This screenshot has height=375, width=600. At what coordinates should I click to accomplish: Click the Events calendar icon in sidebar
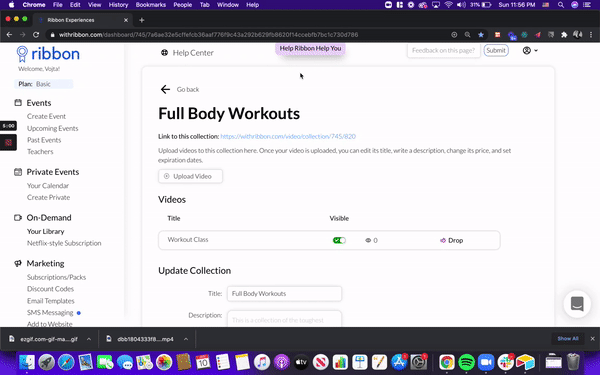[x=18, y=103]
